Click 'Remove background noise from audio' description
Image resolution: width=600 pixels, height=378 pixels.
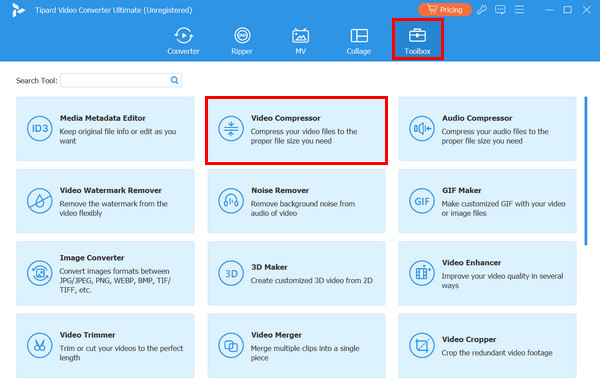coord(303,209)
